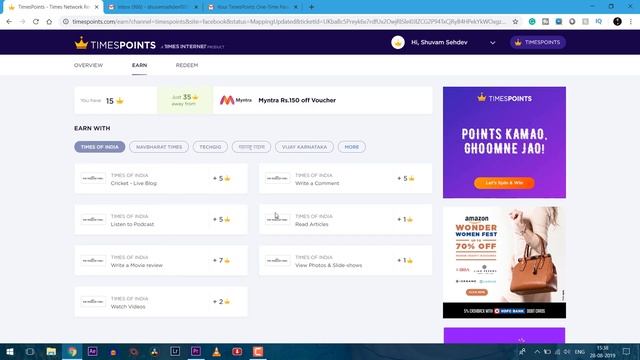The width and height of the screenshot is (640, 360).
Task: Click the green extension icon in toolbar
Action: pyautogui.click(x=532, y=22)
